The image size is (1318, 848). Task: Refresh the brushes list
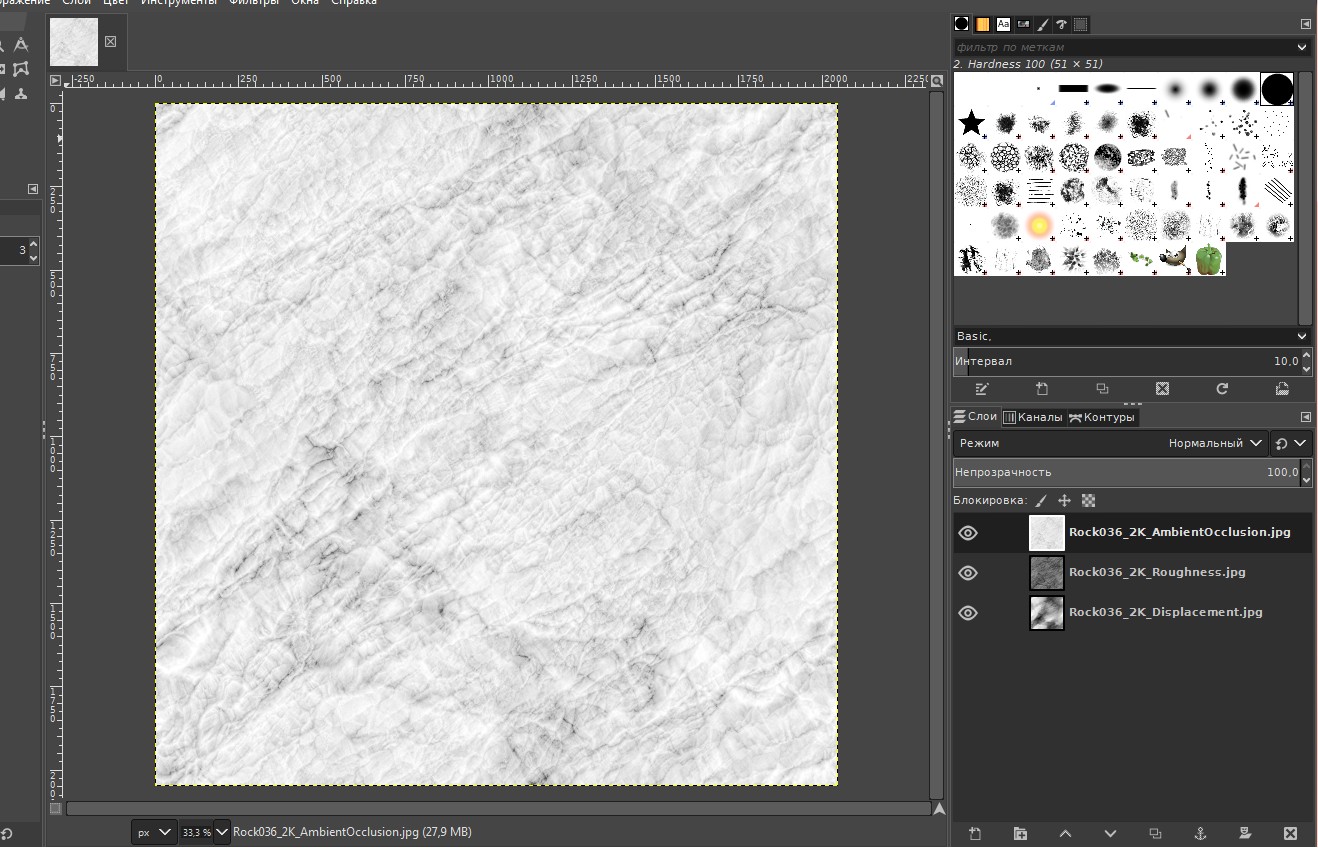point(1221,389)
